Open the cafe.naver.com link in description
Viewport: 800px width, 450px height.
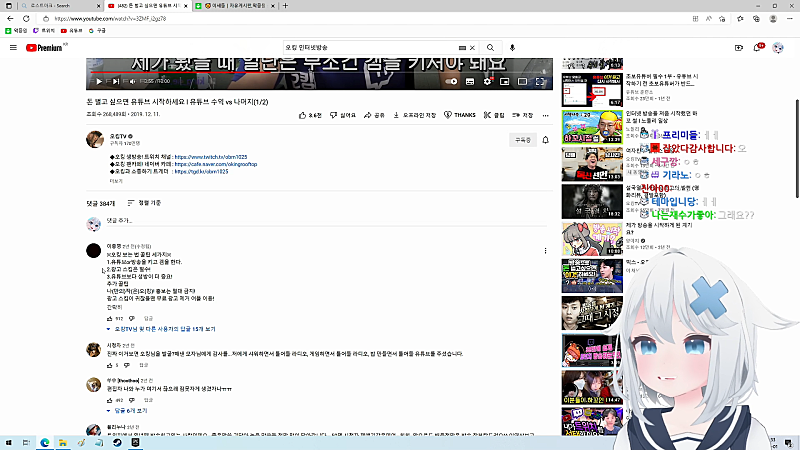[x=216, y=164]
